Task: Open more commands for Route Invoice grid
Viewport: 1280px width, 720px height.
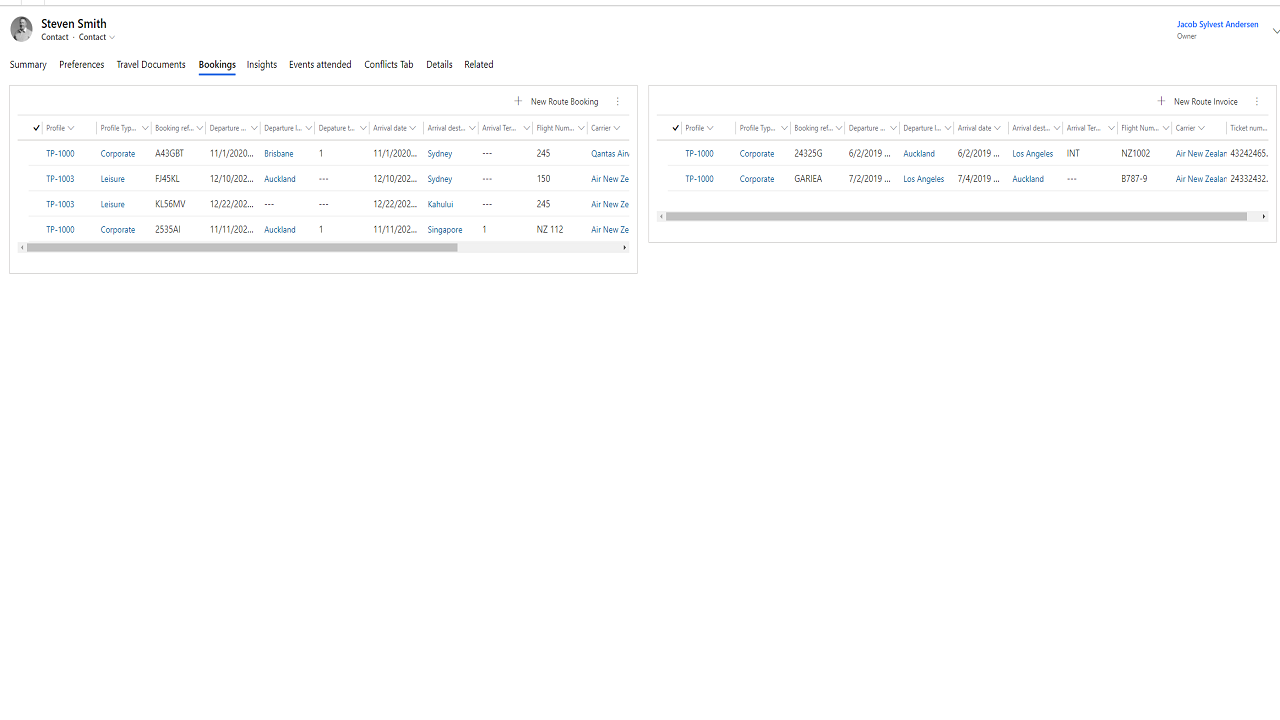Action: tap(1257, 101)
